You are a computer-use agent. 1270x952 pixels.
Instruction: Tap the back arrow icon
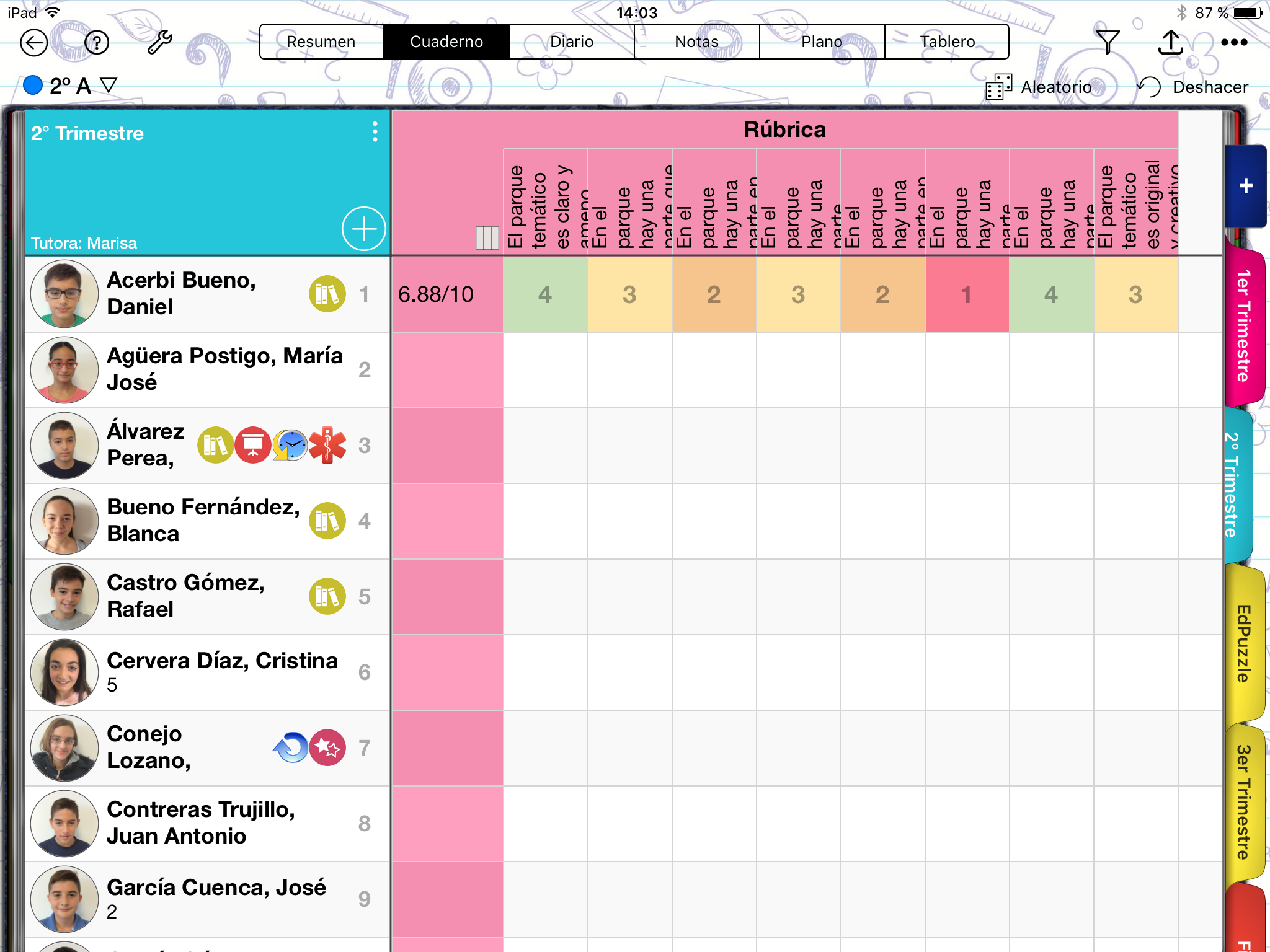point(33,43)
